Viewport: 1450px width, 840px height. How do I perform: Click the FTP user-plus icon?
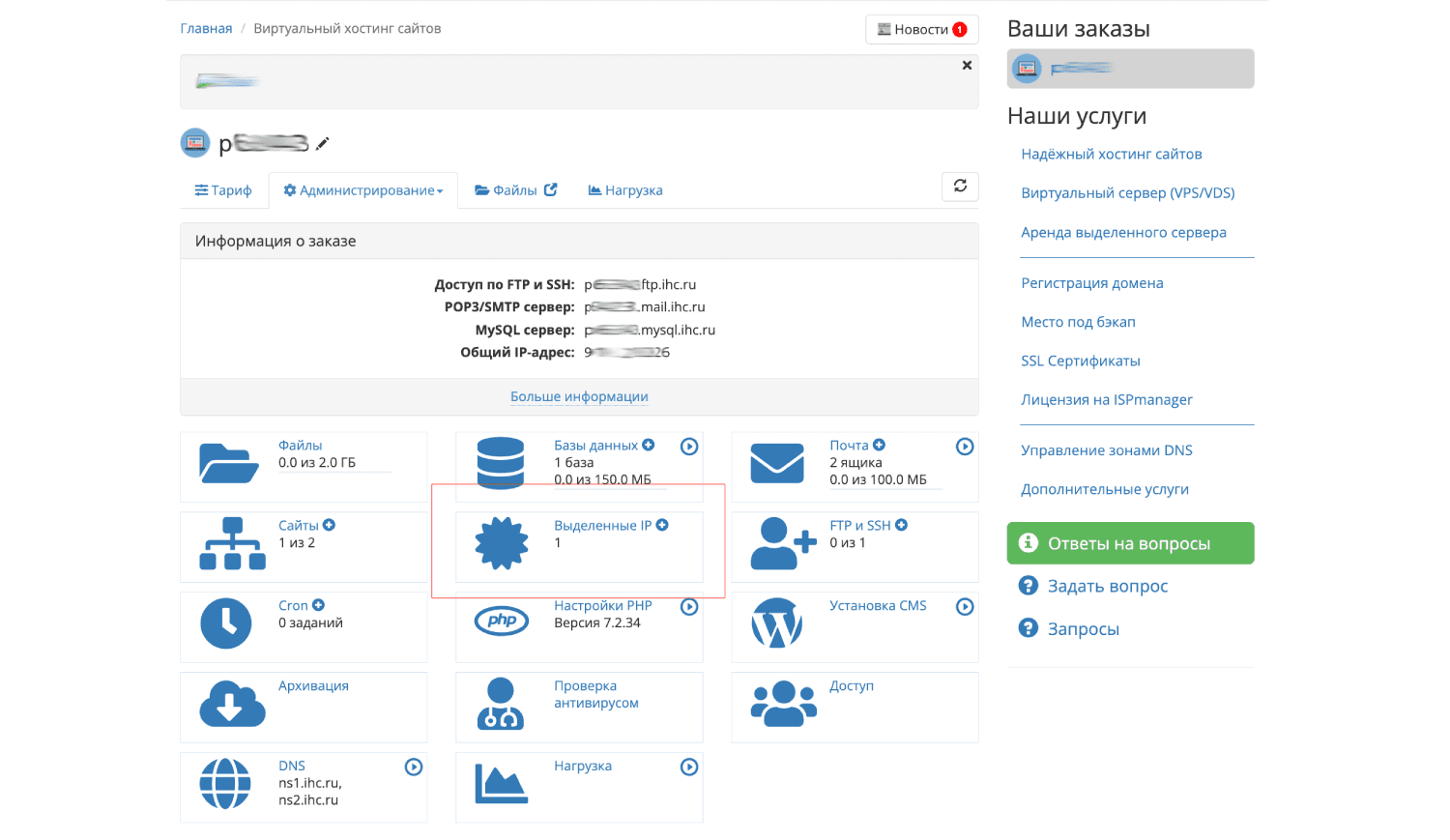[x=784, y=543]
